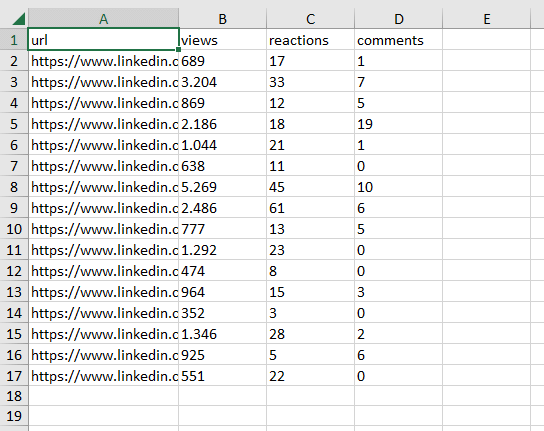Screen dimensions: 544x431
Task: Select row 10 header
Action: (14, 229)
